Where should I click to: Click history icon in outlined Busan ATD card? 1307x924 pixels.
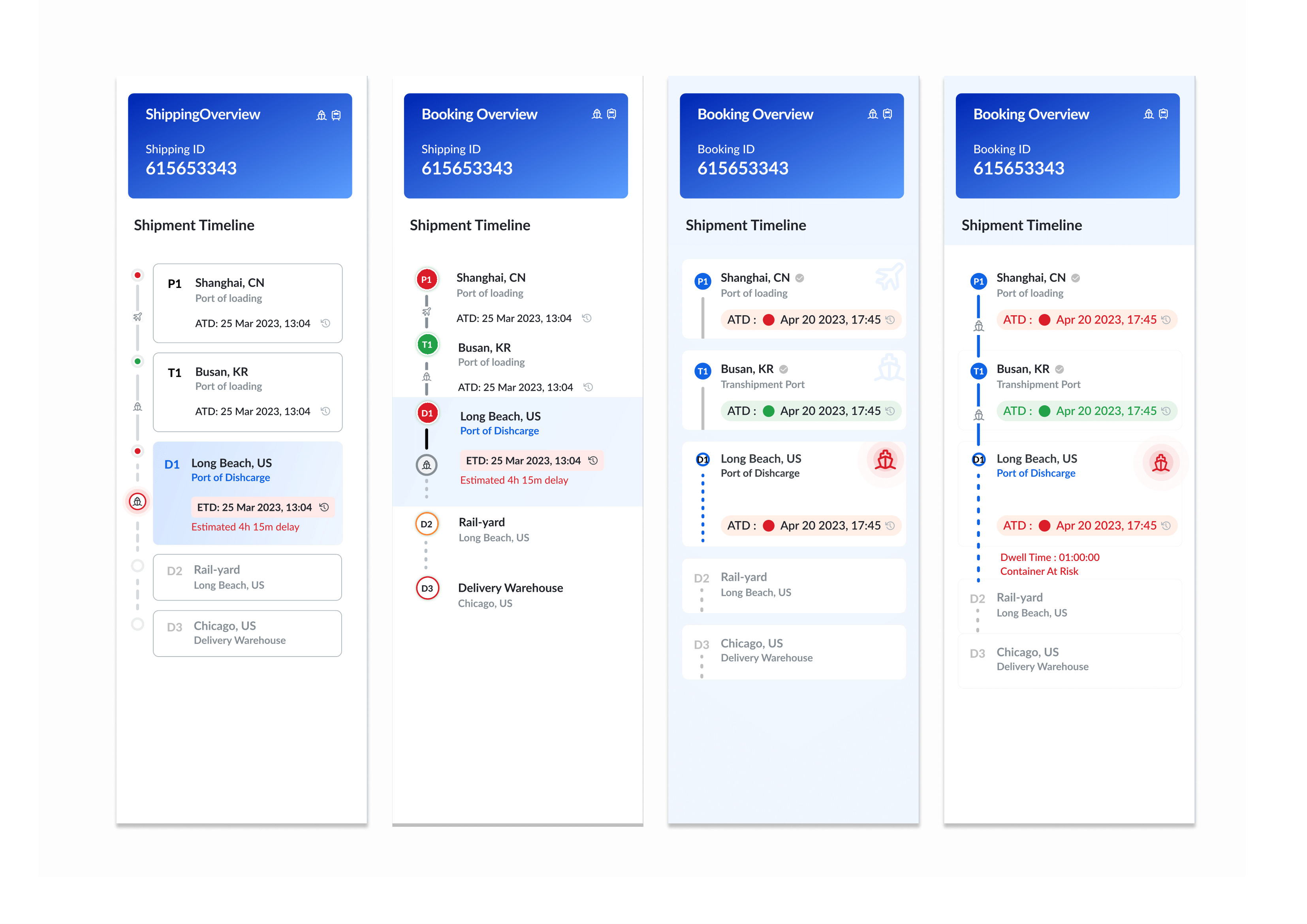[x=325, y=411]
